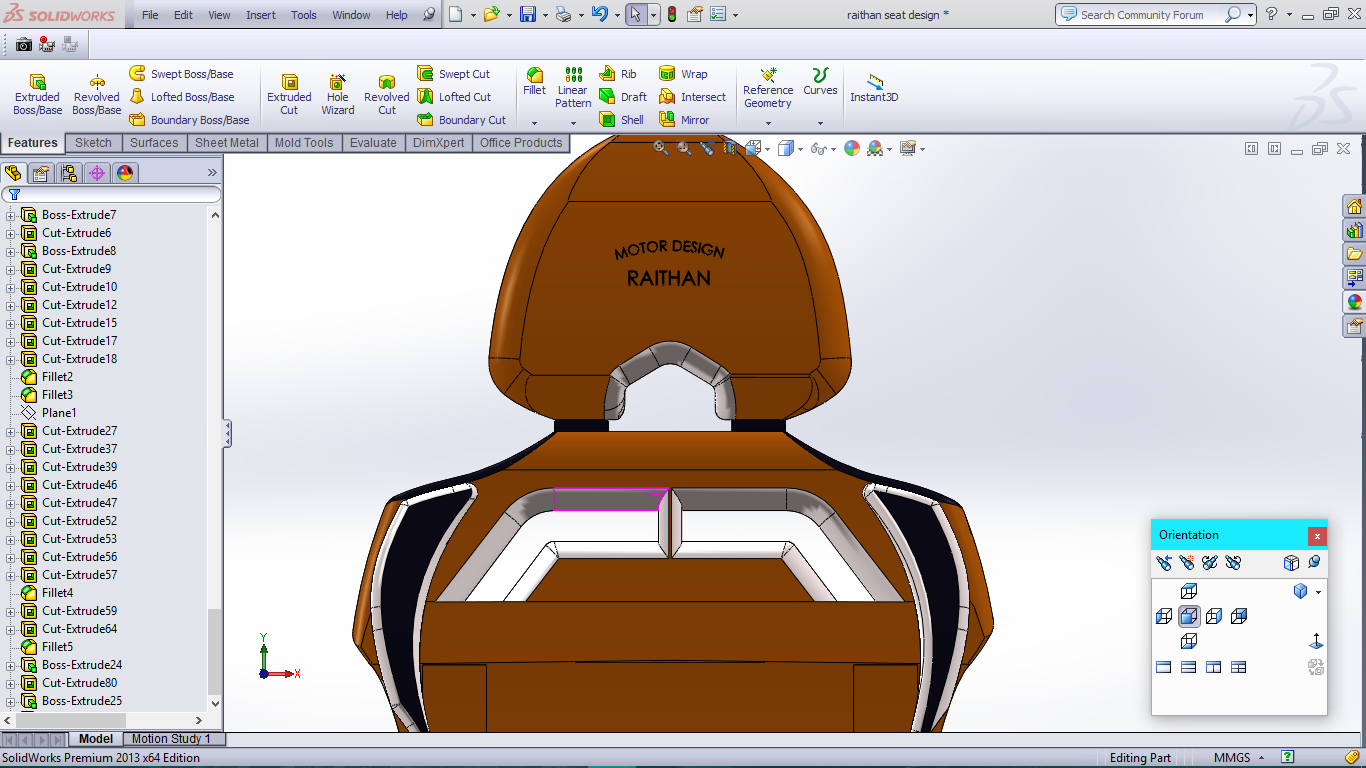Screen dimensions: 1366x768
Task: Select Front view in Orientation box
Action: pos(1189,616)
